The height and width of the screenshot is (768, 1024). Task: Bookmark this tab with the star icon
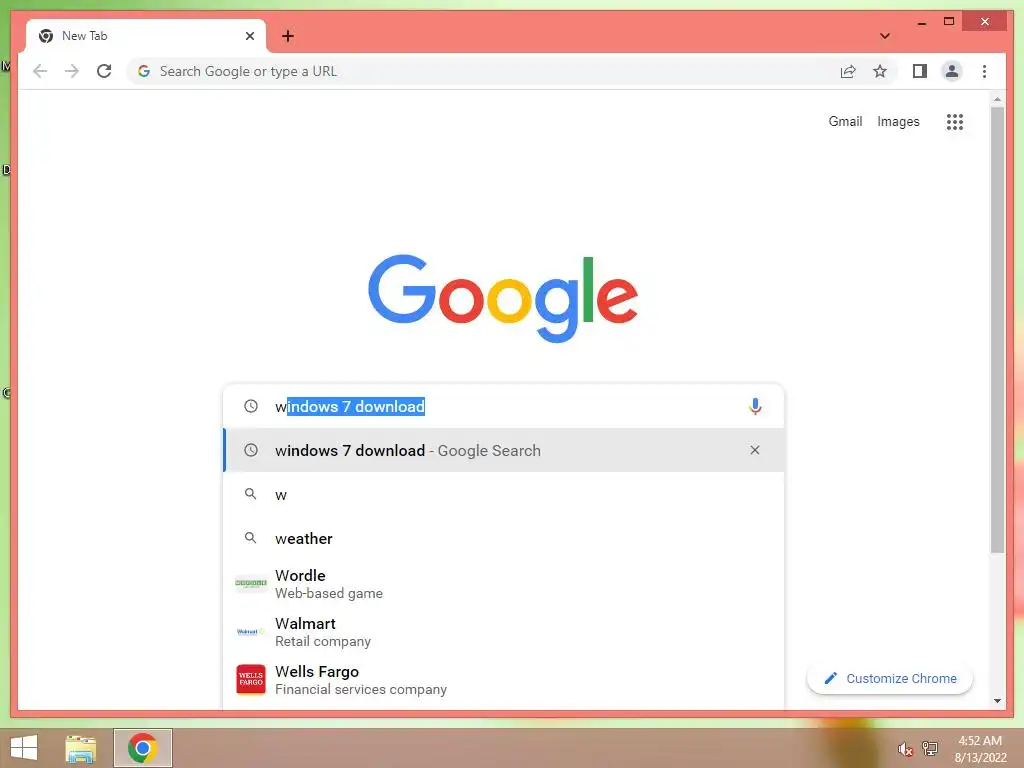[x=880, y=71]
